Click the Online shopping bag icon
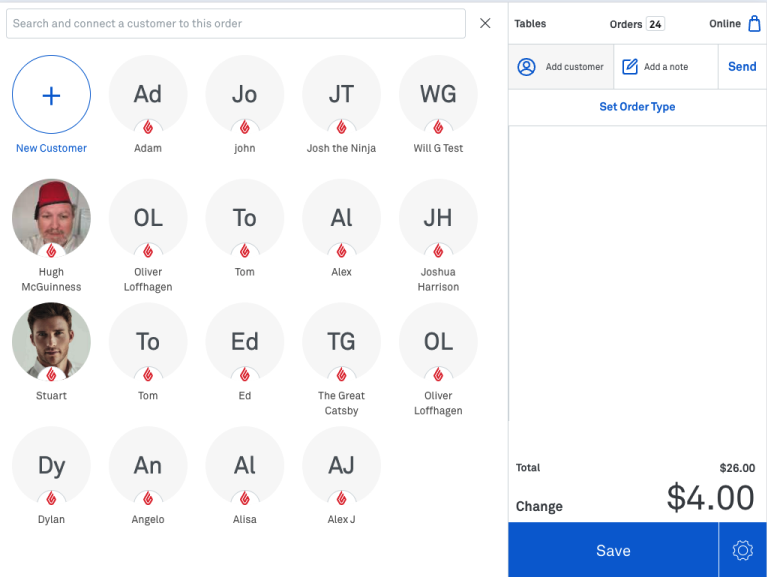767x577 pixels. click(755, 23)
